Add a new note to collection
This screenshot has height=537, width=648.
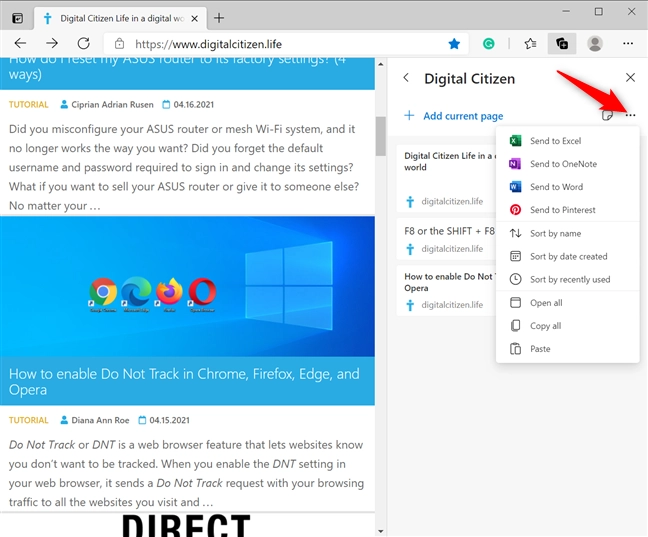[607, 115]
